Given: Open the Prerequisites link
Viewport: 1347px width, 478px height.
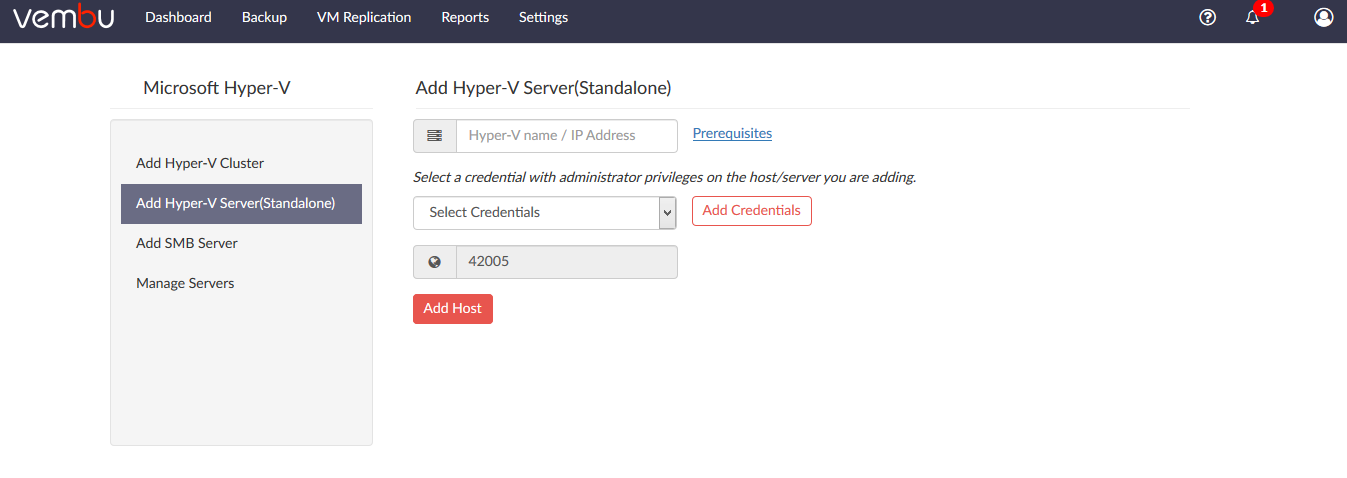Looking at the screenshot, I should [732, 133].
